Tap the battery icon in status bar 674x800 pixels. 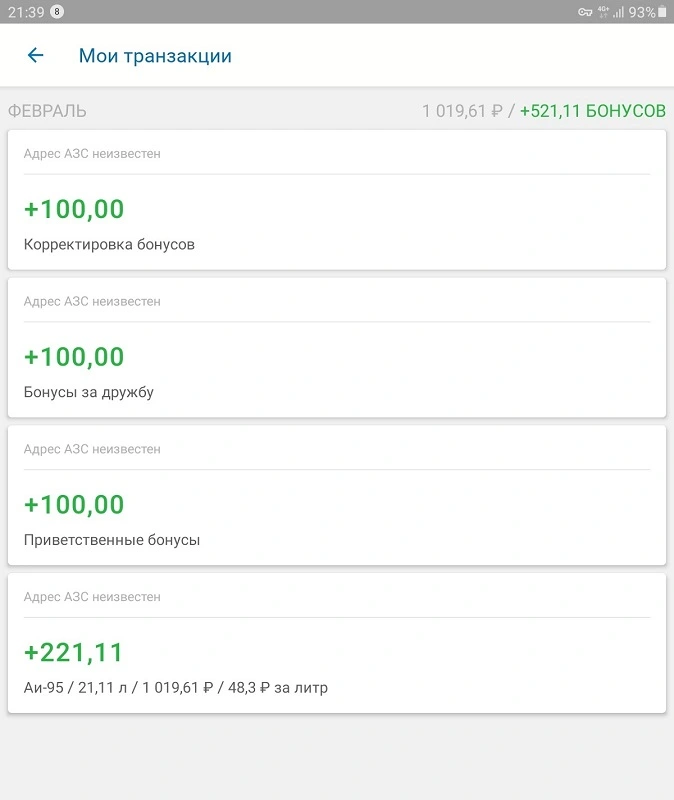pyautogui.click(x=662, y=12)
